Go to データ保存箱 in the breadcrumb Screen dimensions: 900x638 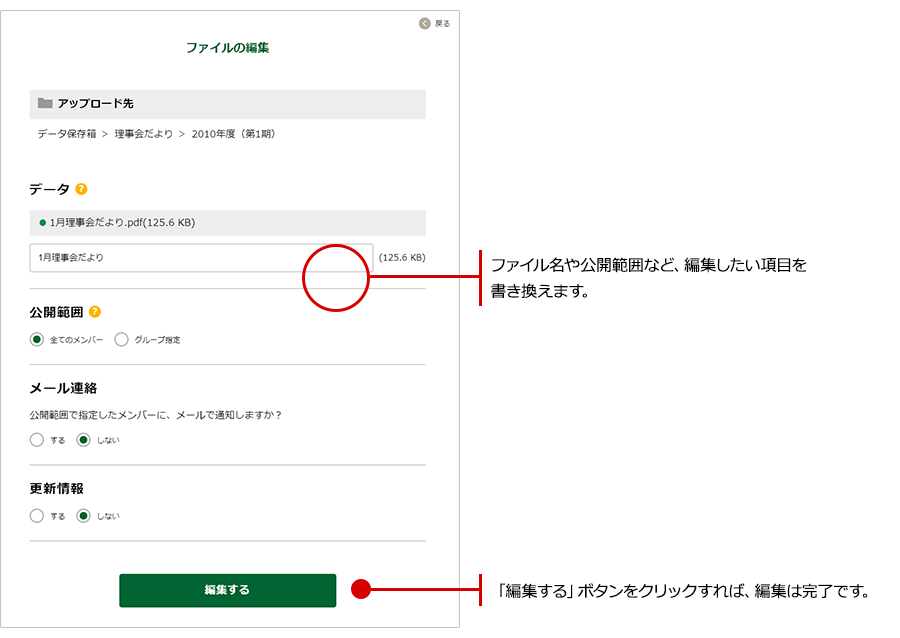tap(66, 133)
